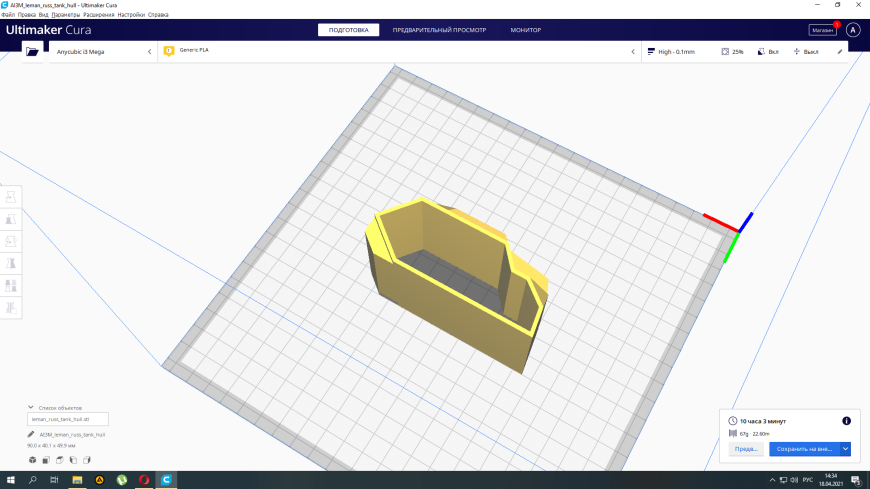Open account menu with the A avatar

(x=853, y=30)
